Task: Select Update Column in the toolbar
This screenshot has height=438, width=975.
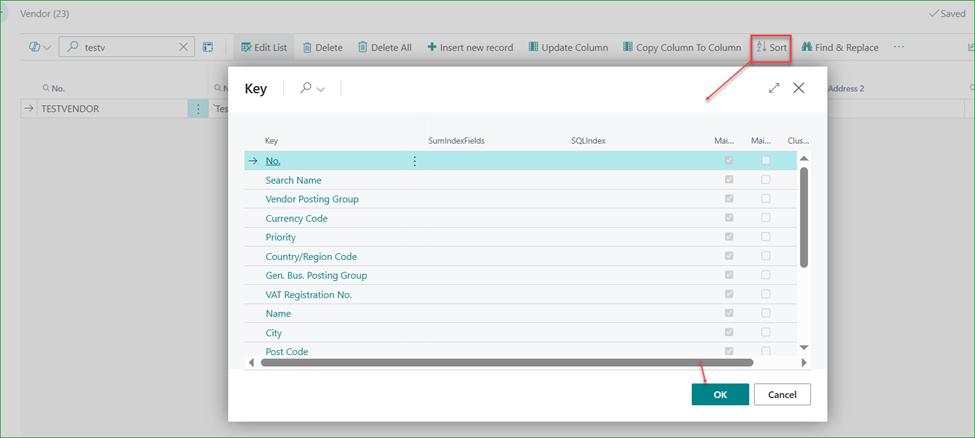Action: point(568,47)
